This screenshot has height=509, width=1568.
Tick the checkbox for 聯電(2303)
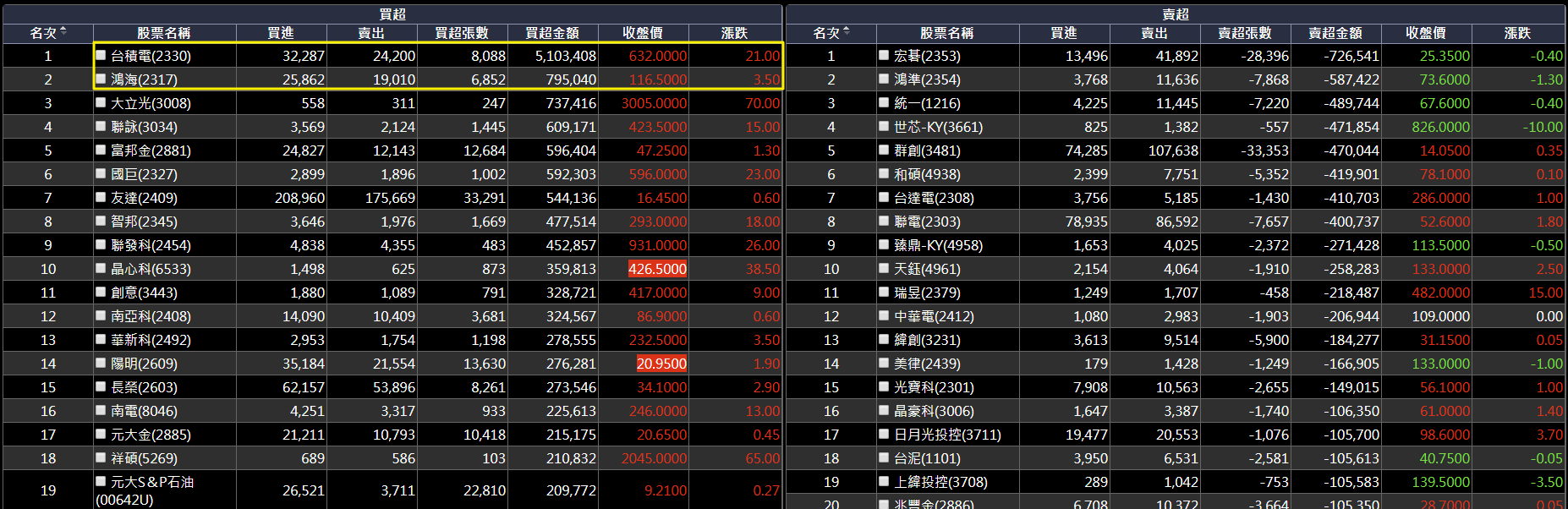[884, 221]
